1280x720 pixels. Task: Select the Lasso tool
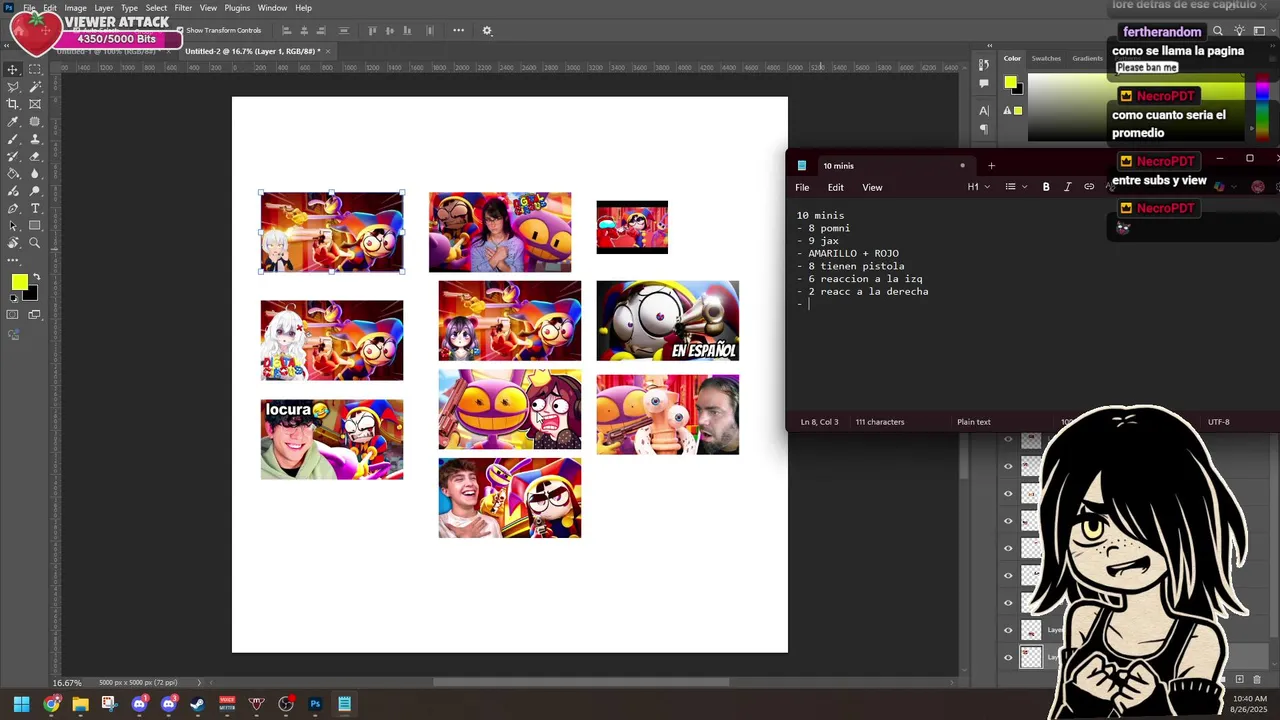pyautogui.click(x=13, y=87)
